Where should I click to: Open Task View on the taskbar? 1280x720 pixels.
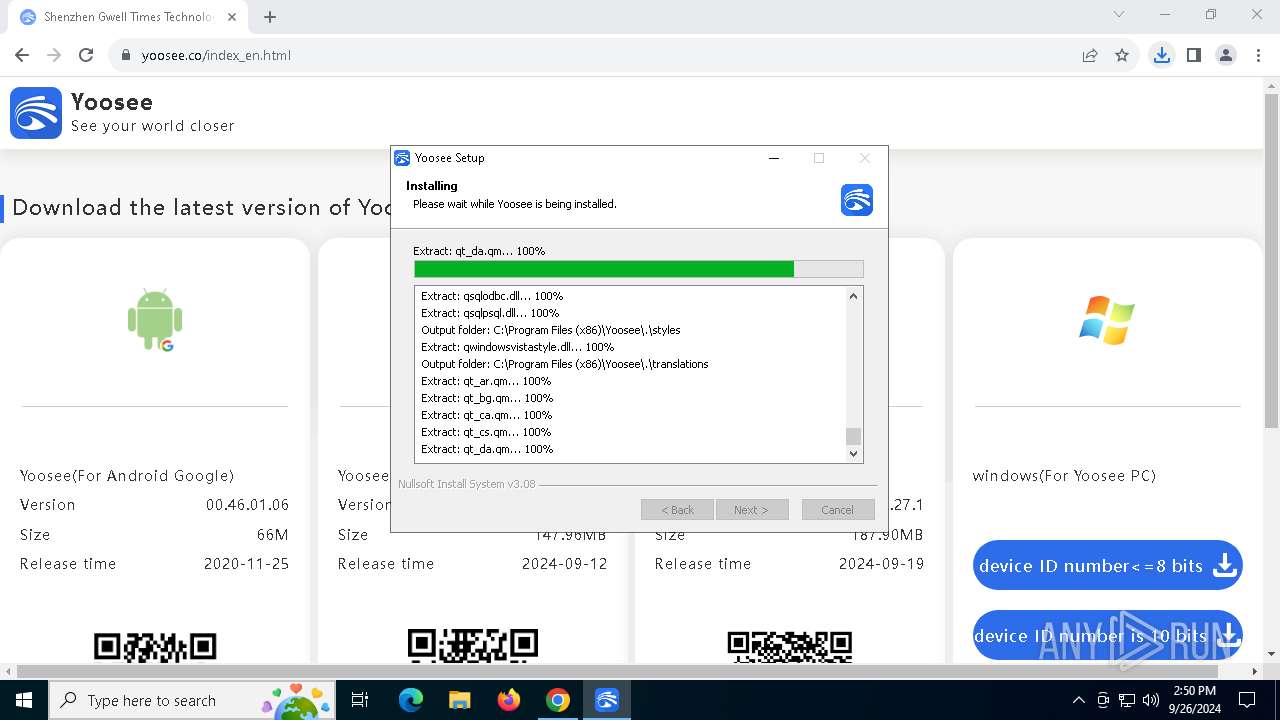360,700
